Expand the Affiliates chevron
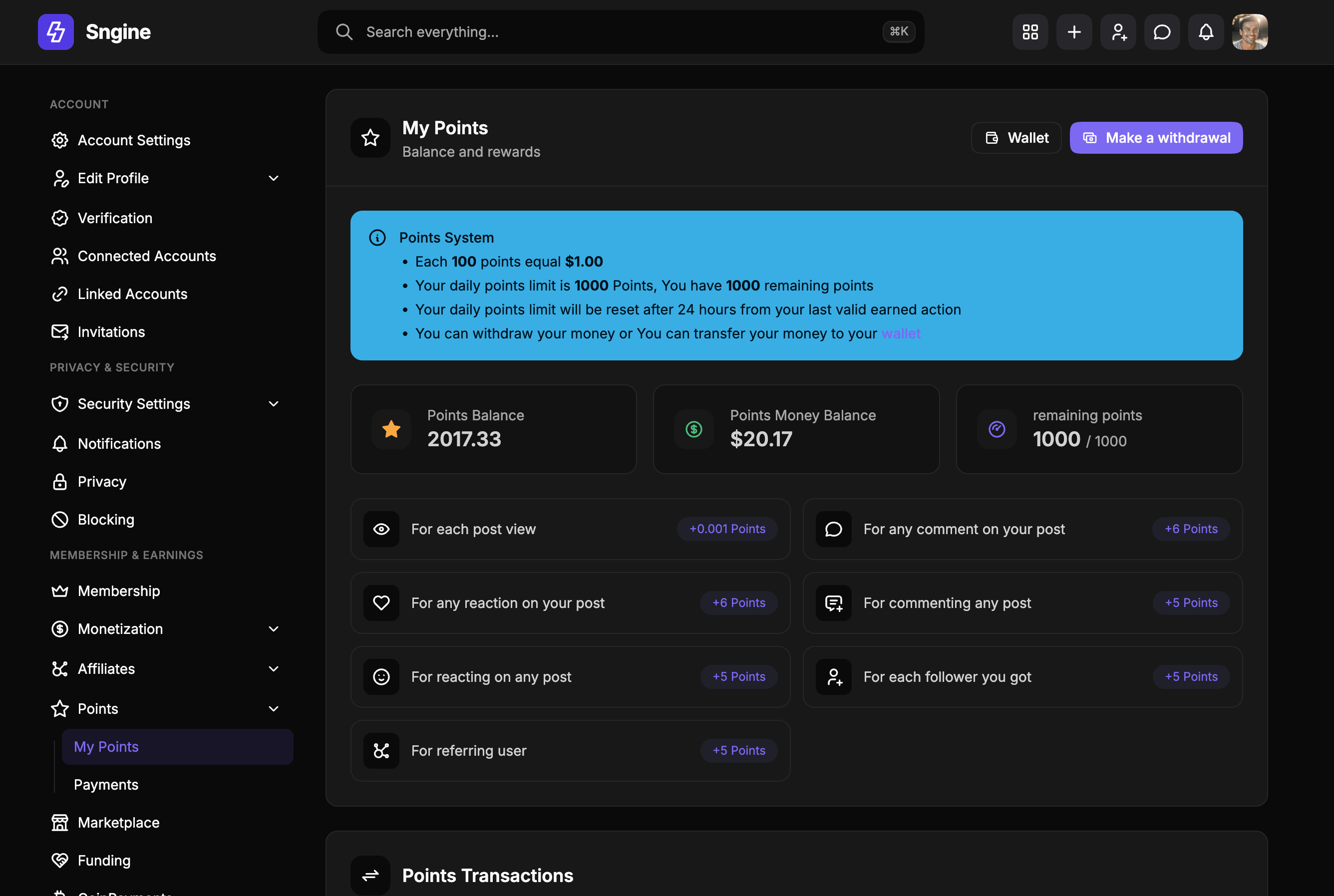Image resolution: width=1334 pixels, height=896 pixels. [274, 668]
